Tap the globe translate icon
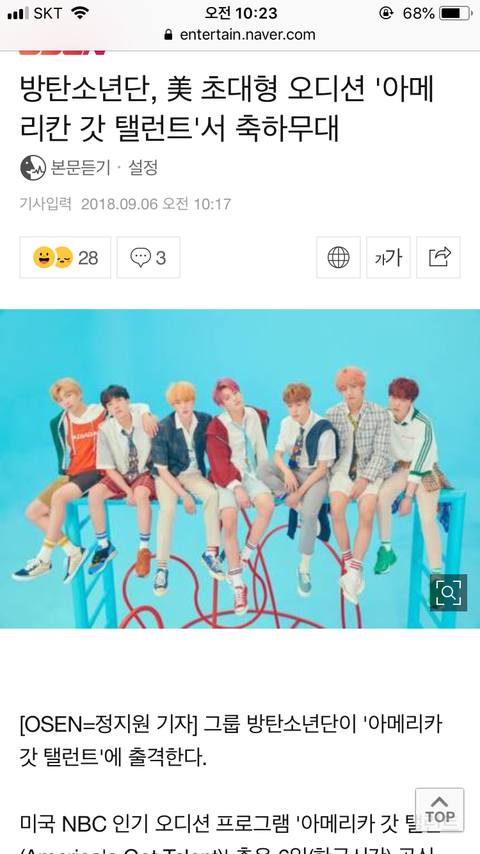Screen dimensions: 480x854 coord(338,257)
